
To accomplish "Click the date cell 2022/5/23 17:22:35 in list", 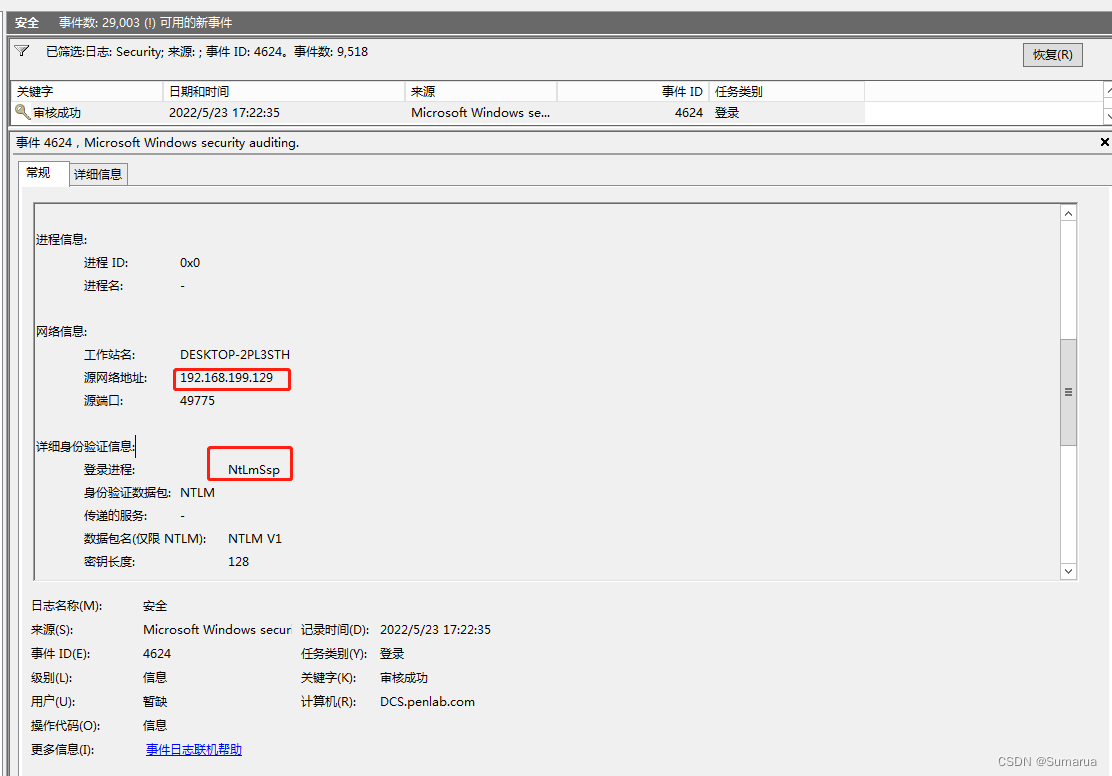I will [224, 113].
